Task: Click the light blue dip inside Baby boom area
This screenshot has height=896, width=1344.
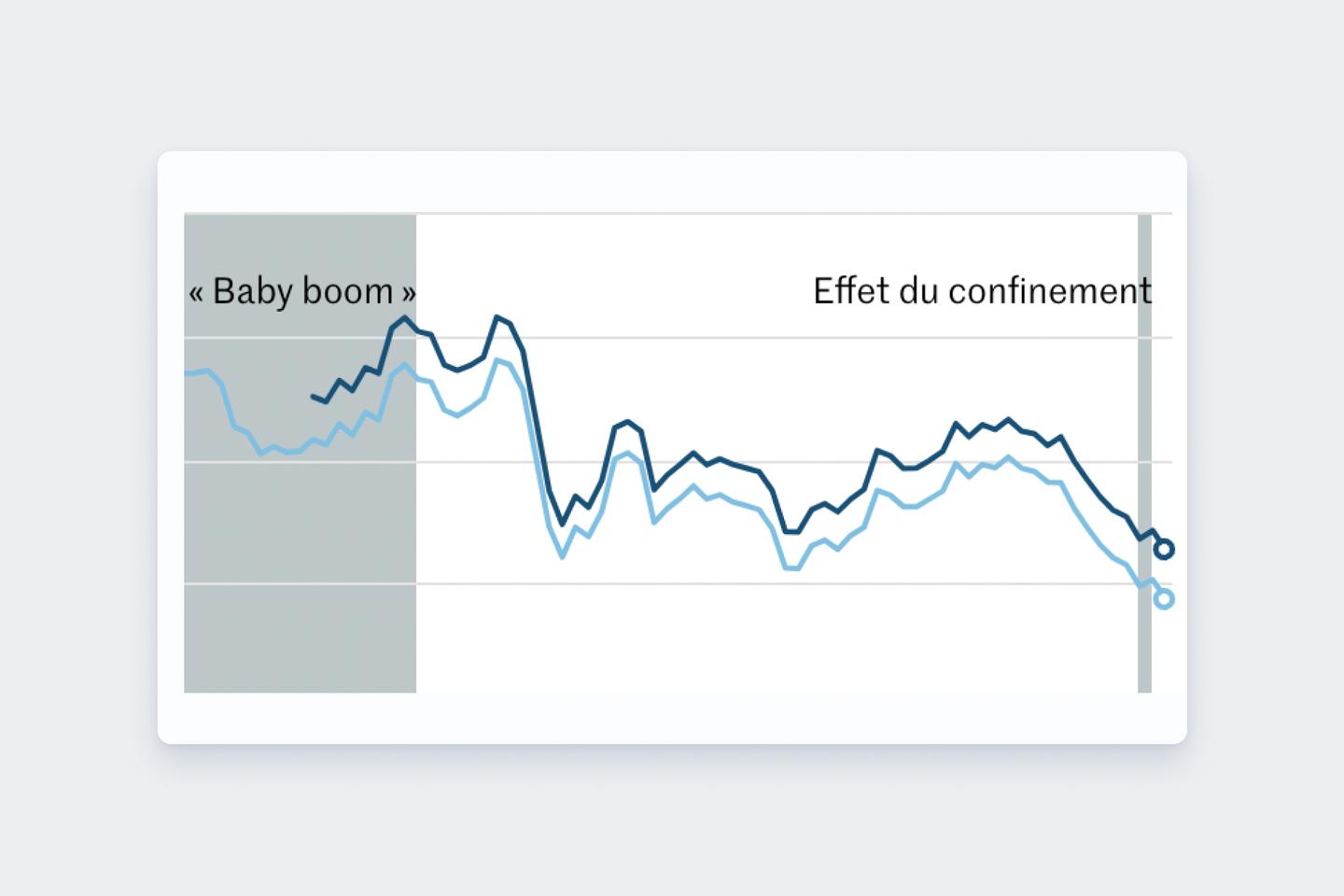Action: [x=261, y=454]
